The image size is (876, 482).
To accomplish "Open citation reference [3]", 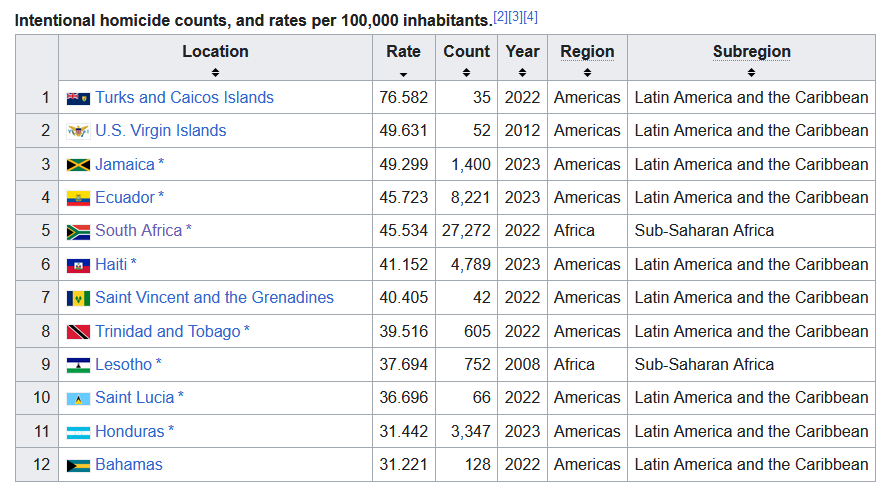I will point(515,17).
